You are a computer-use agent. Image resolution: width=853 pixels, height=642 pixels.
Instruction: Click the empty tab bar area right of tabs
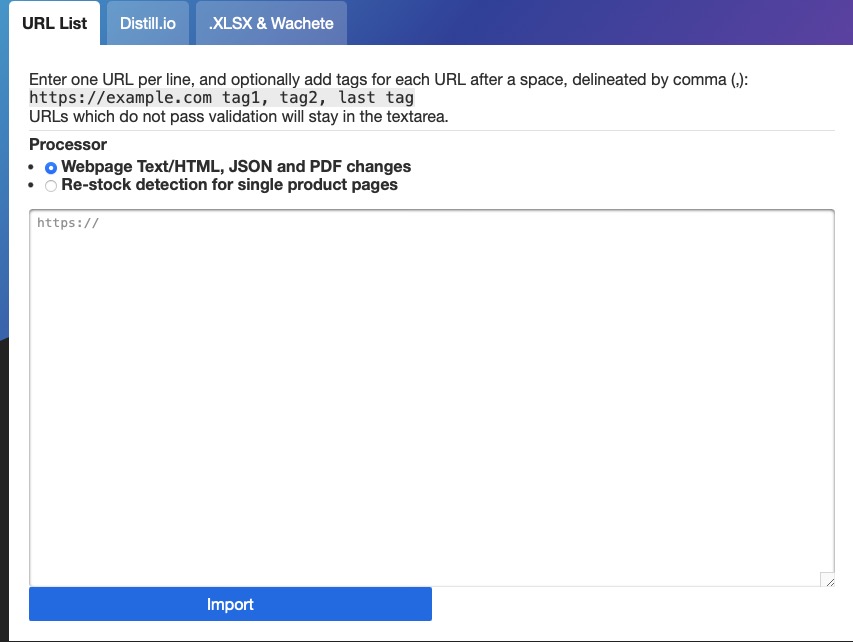(600, 22)
